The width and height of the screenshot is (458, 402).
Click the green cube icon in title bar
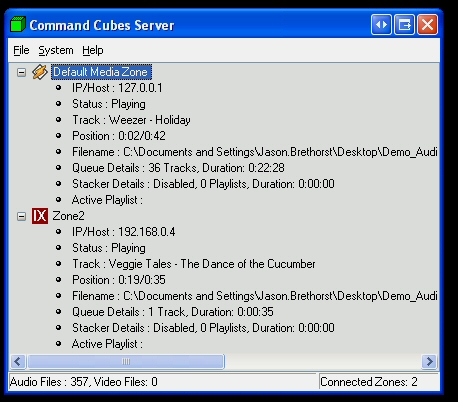[18, 24]
